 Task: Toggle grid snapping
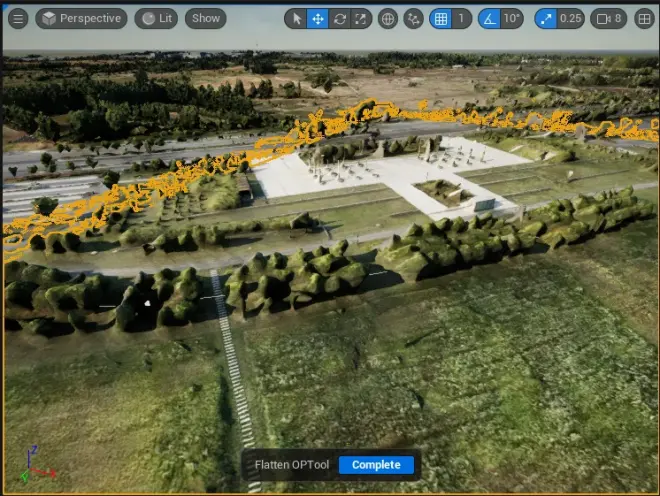(x=441, y=19)
